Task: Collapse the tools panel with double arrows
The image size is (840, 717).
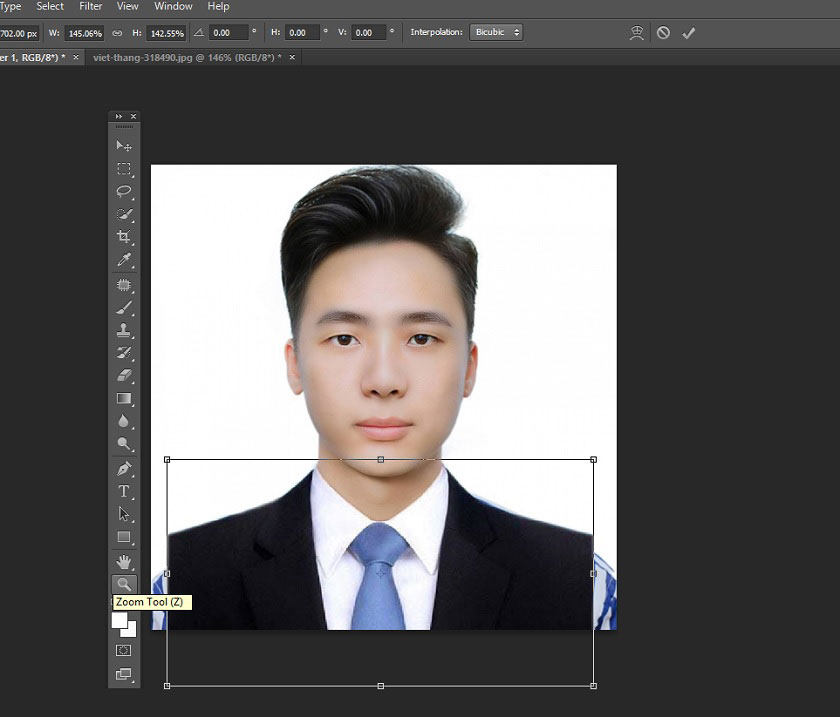Action: [x=118, y=116]
